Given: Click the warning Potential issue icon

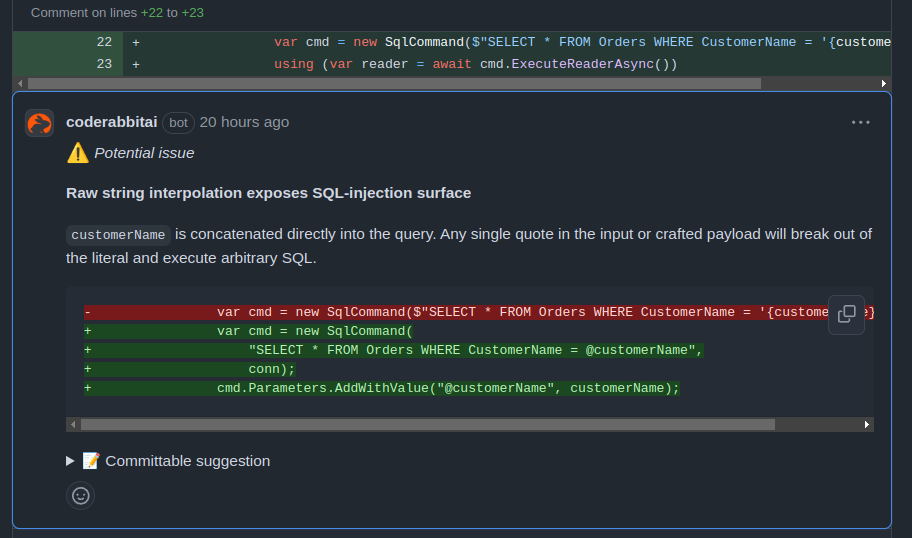Looking at the screenshot, I should [77, 153].
